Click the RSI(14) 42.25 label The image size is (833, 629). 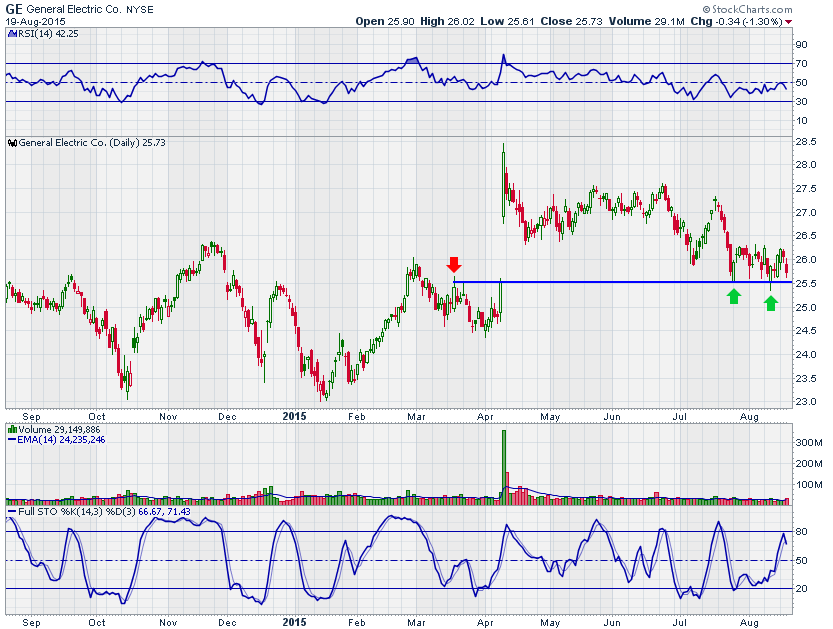point(48,33)
